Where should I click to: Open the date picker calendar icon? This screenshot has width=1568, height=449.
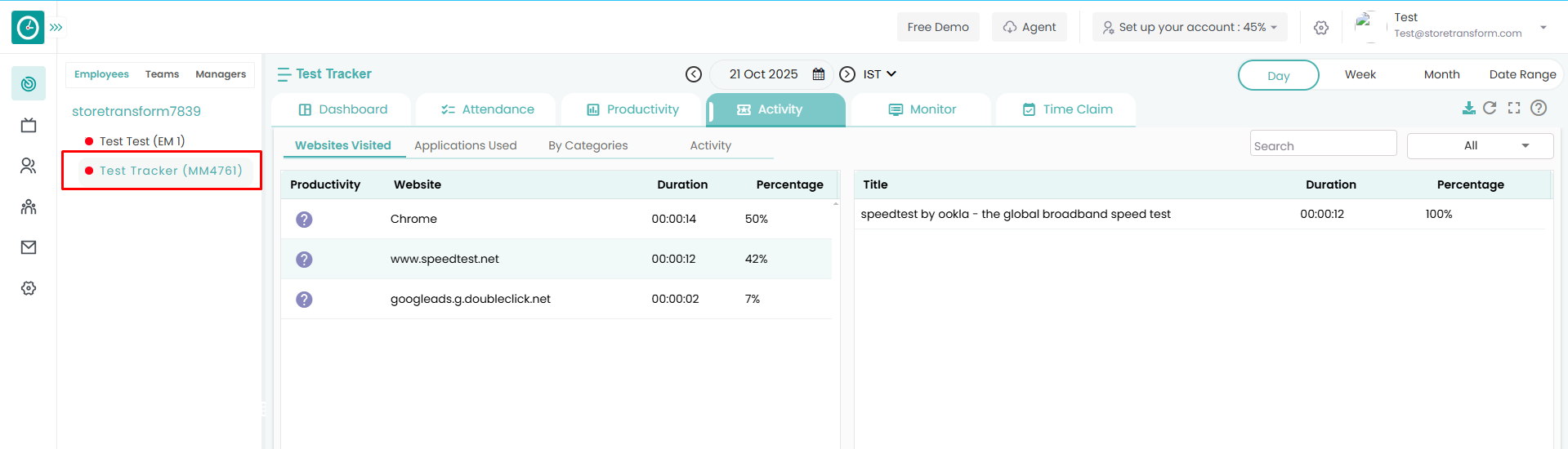(818, 74)
